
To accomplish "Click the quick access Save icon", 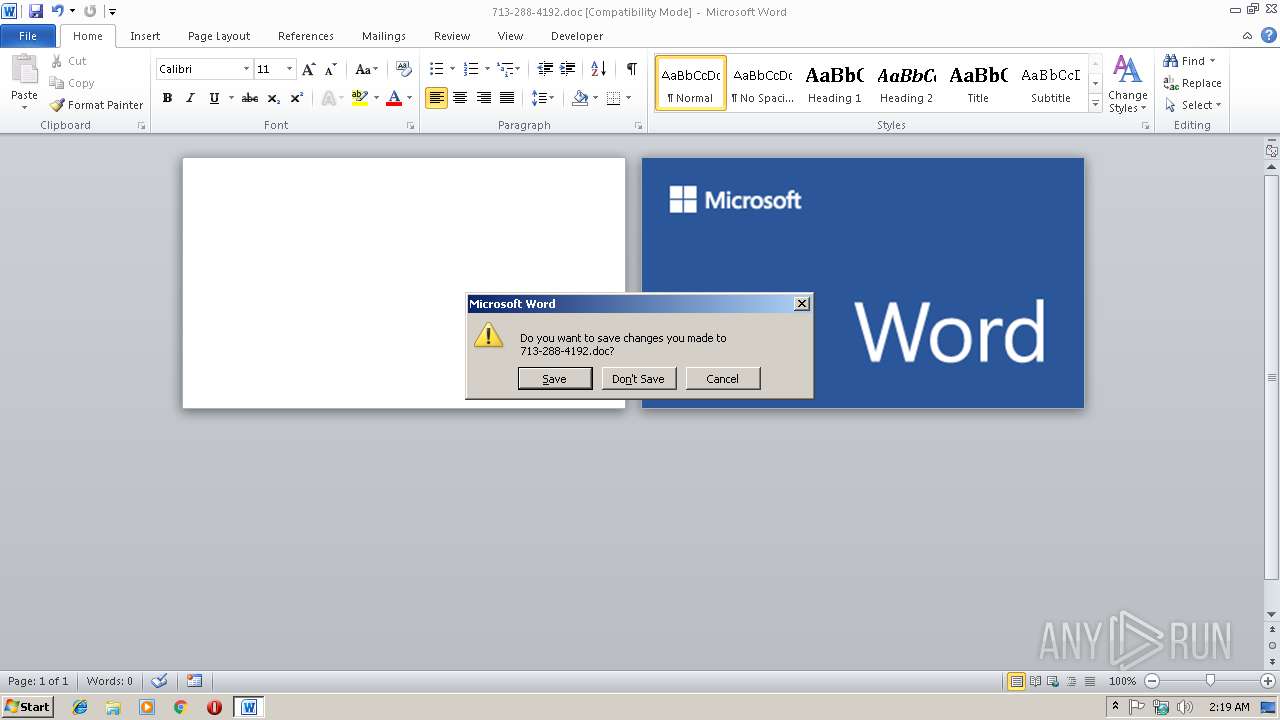I will (36, 11).
